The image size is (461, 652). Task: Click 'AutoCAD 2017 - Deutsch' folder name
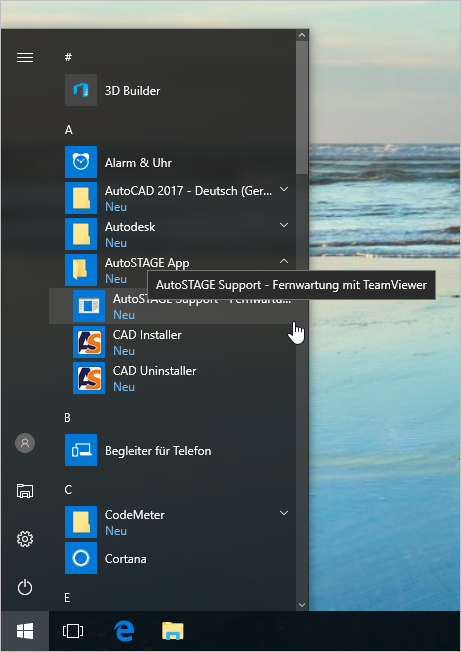coord(188,191)
